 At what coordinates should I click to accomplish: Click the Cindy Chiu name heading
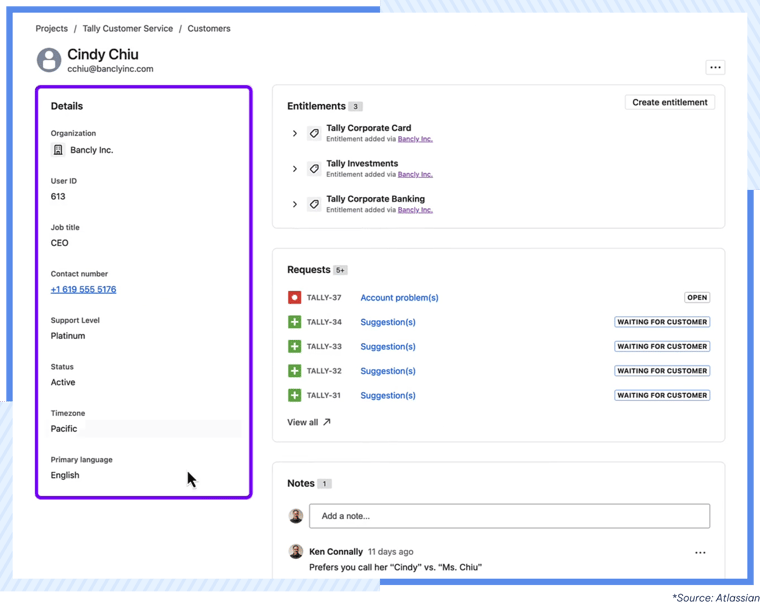(x=103, y=54)
